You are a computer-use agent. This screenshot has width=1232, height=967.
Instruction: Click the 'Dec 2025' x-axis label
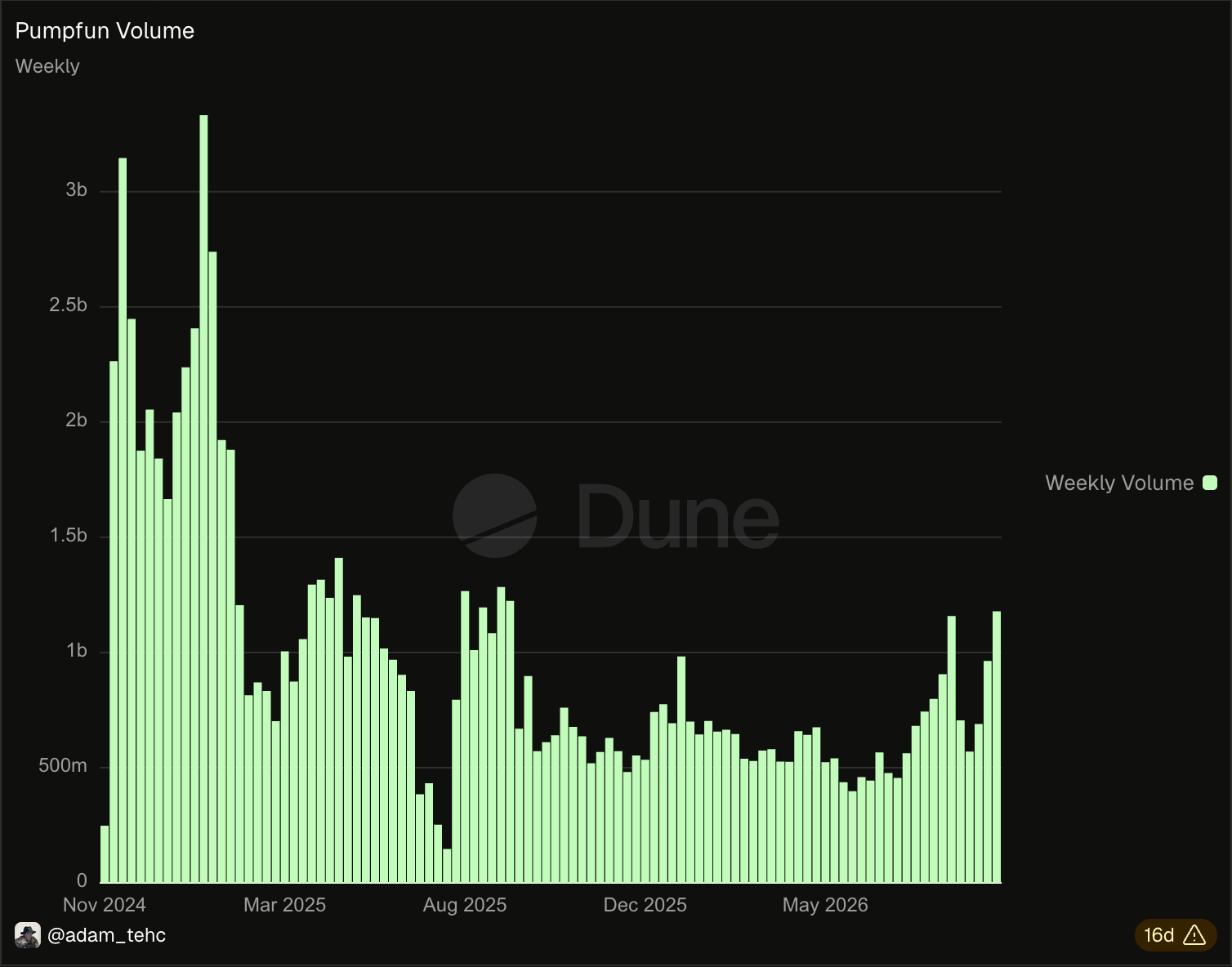(x=645, y=905)
